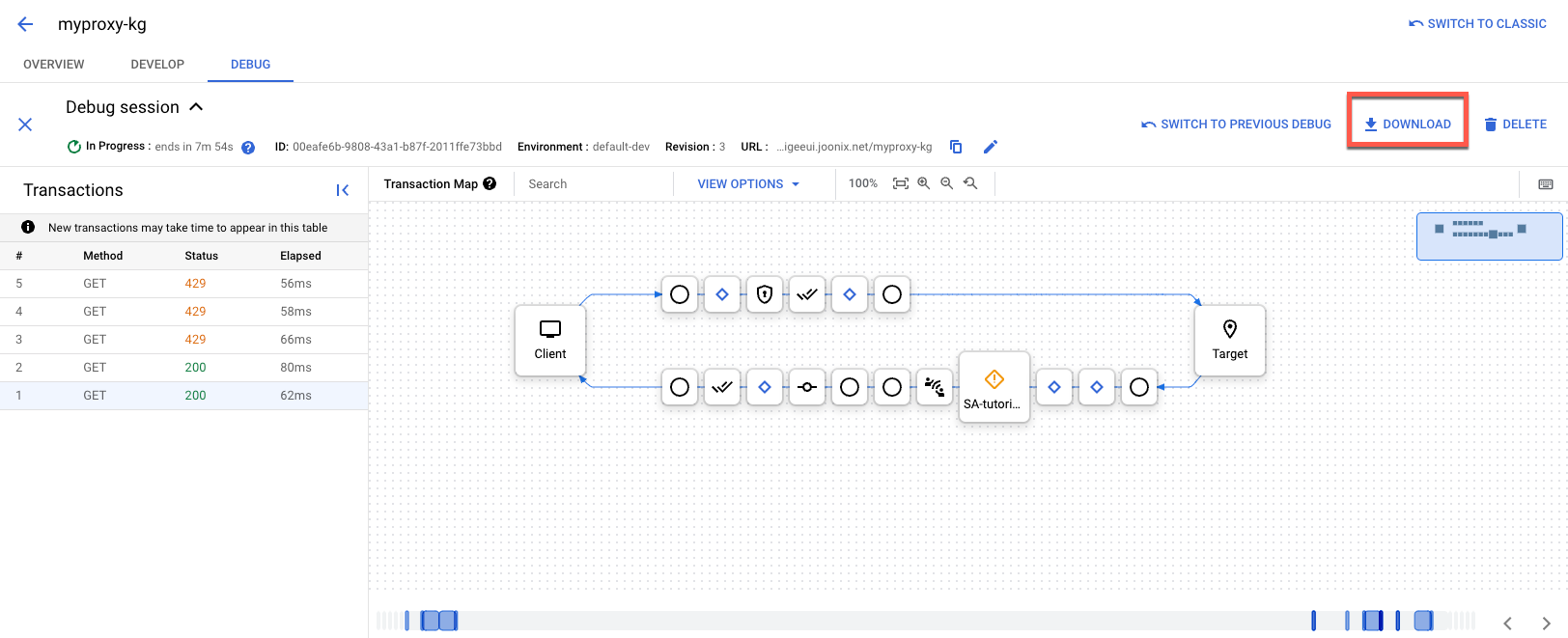Download the debug session
Viewport: 1568px width, 638px height.
point(1408,125)
